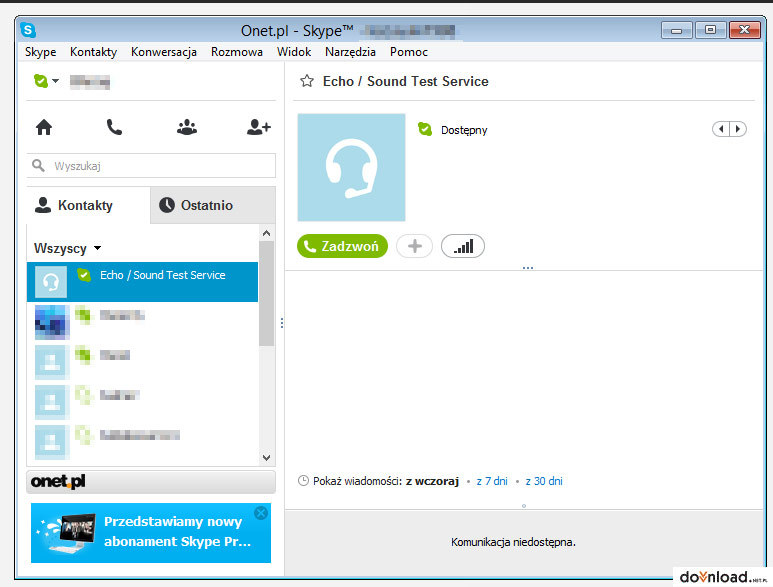
Task: Switch to the Kontakty tab in contacts panel
Action: click(x=88, y=205)
